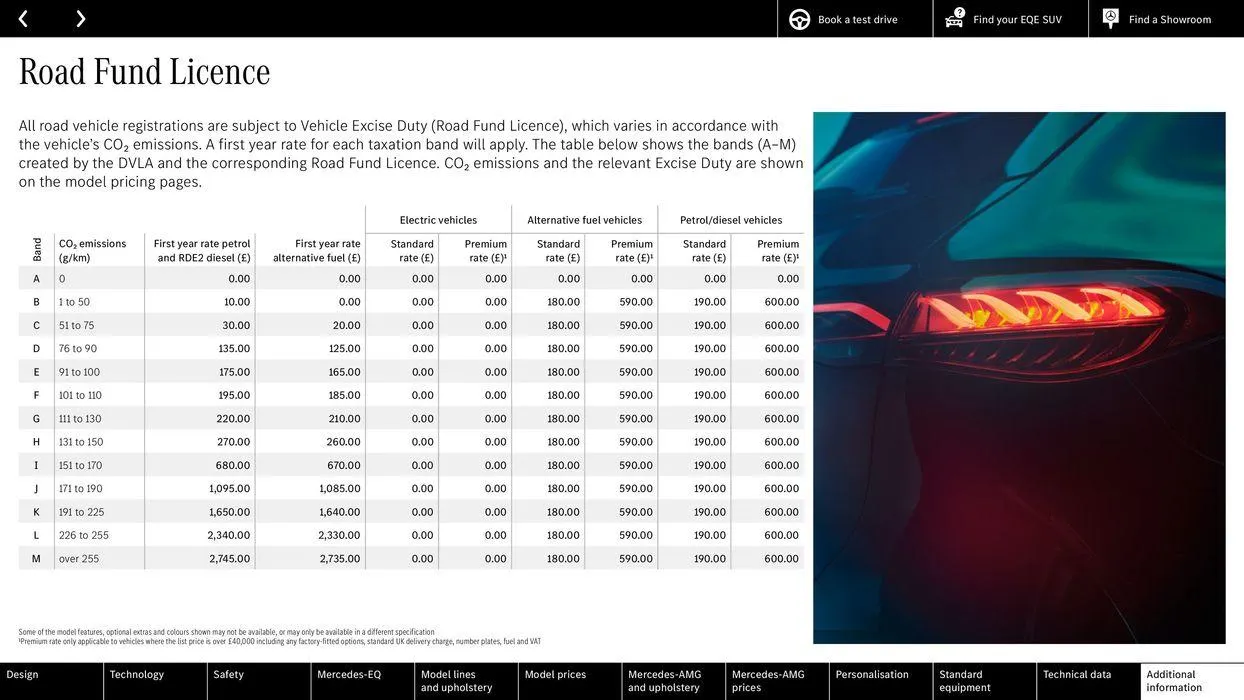Switch to the Personalisation tab
1244x700 pixels.
tap(881, 681)
